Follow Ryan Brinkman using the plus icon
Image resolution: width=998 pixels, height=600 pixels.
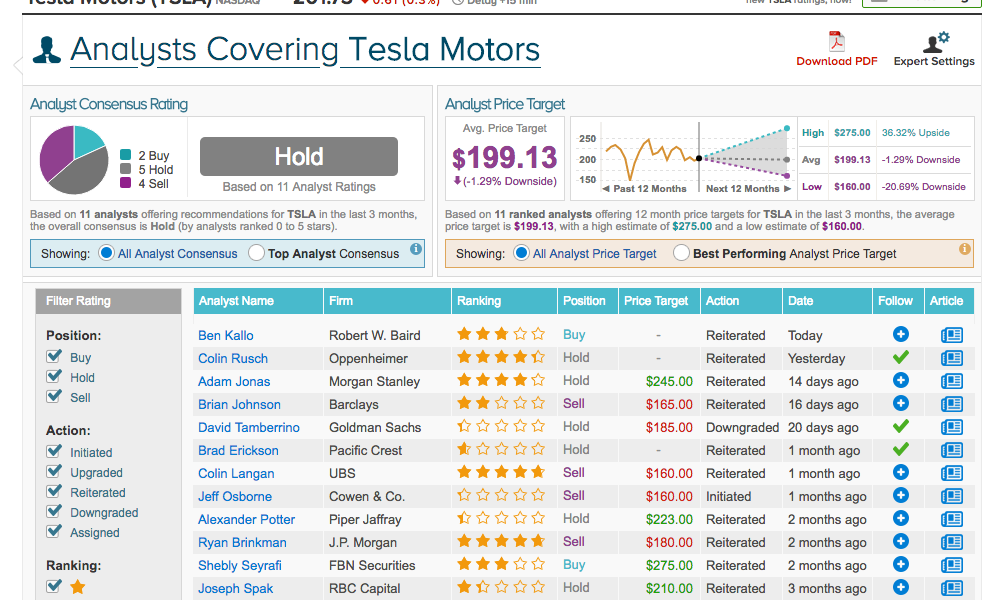(901, 541)
